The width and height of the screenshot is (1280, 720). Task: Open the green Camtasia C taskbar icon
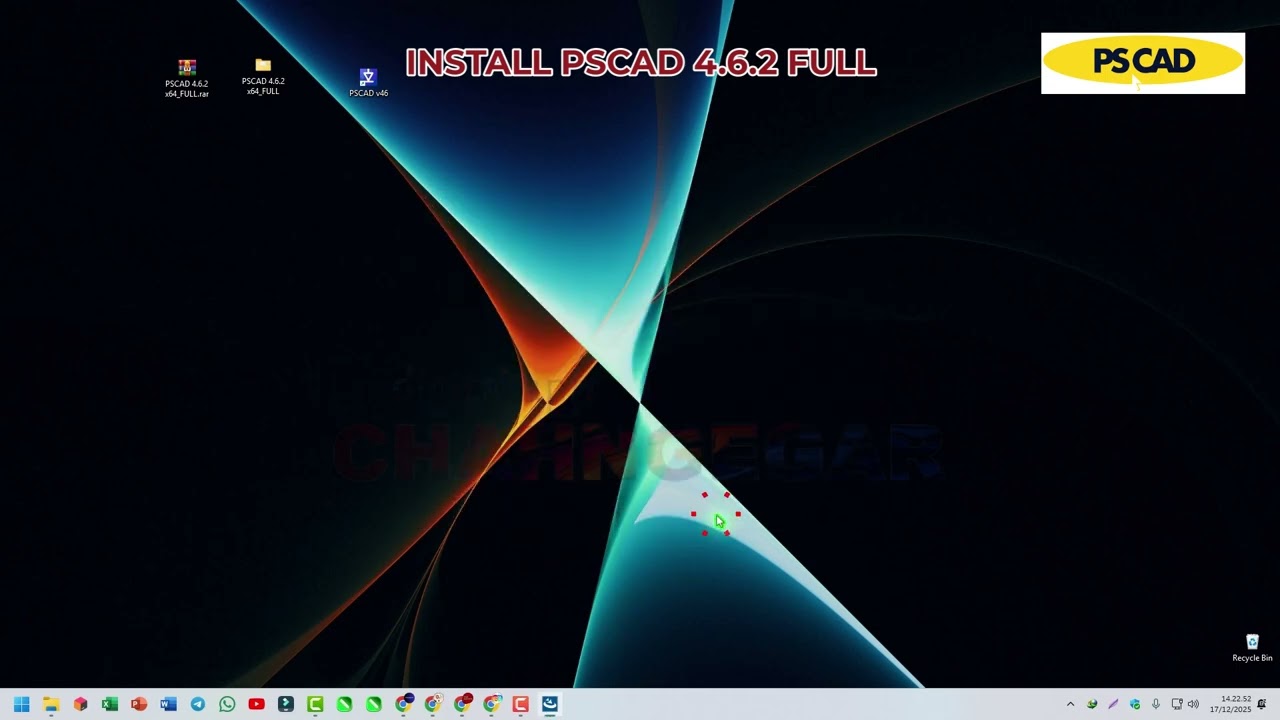pyautogui.click(x=315, y=704)
